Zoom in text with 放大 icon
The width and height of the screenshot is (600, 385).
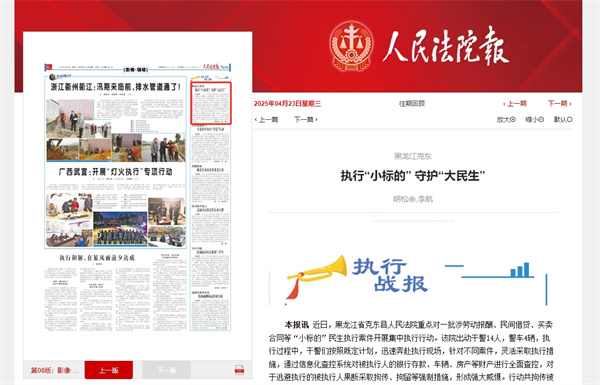(x=506, y=119)
